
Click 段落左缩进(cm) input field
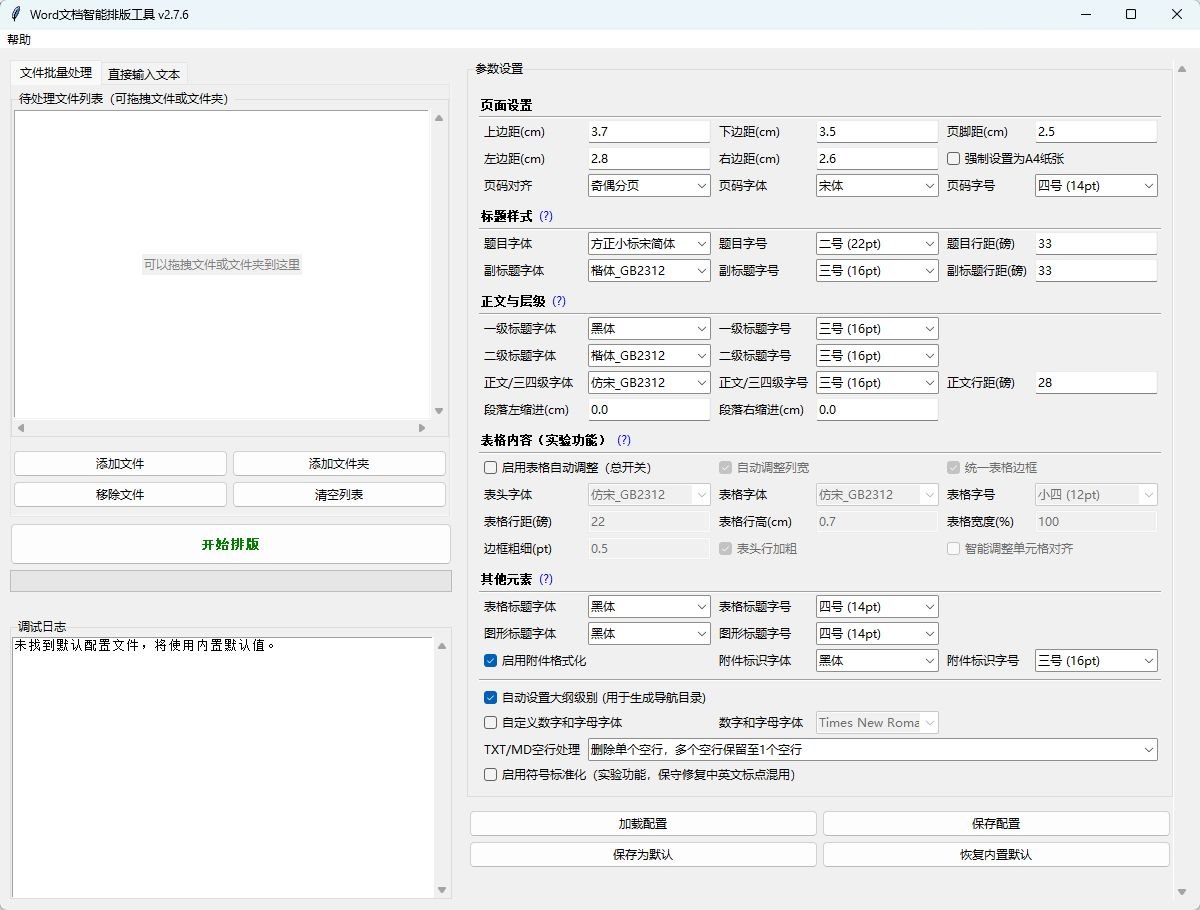tap(649, 410)
